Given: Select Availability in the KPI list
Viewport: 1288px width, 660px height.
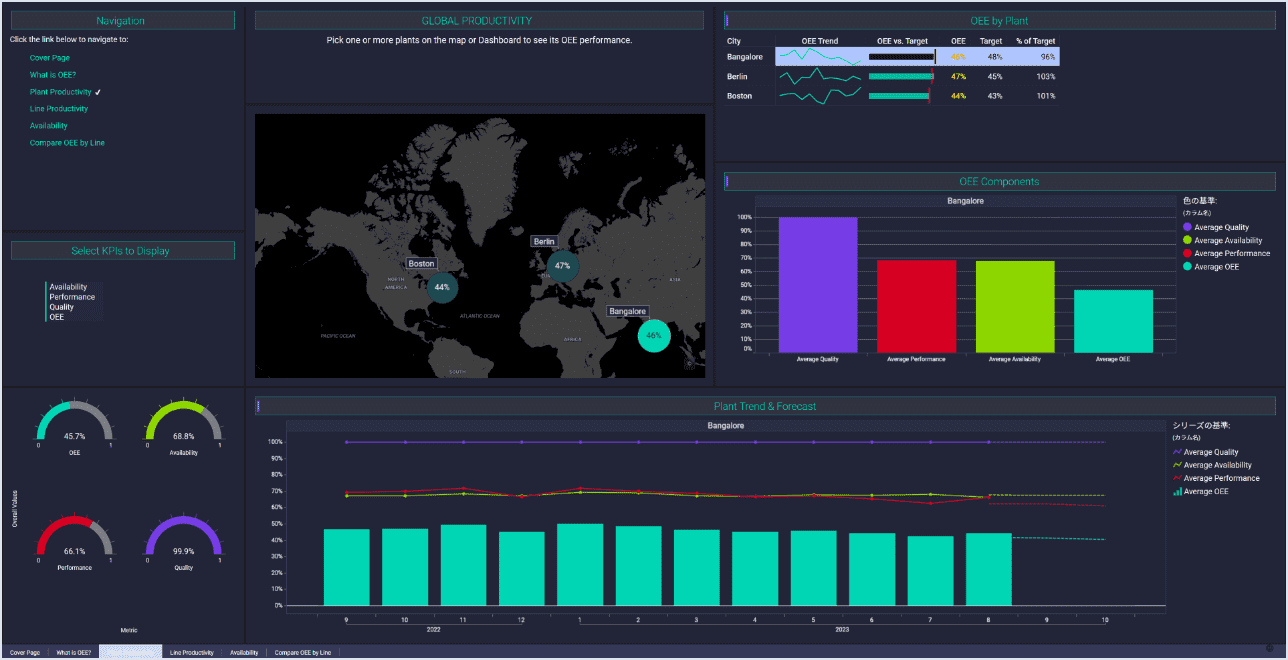Looking at the screenshot, I should coord(68,287).
